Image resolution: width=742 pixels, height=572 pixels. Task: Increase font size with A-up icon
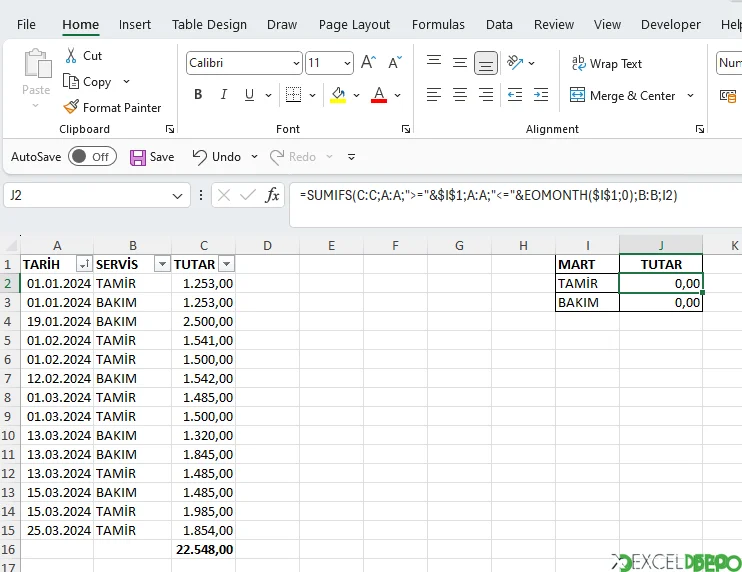pyautogui.click(x=368, y=62)
